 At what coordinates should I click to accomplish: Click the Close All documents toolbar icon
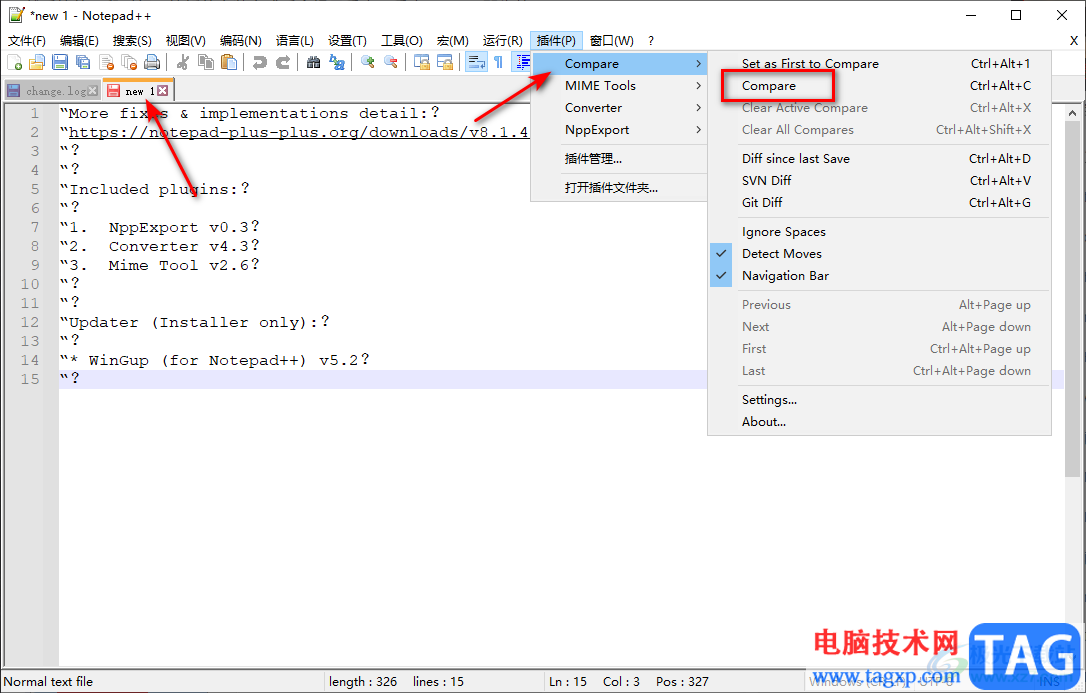point(129,63)
